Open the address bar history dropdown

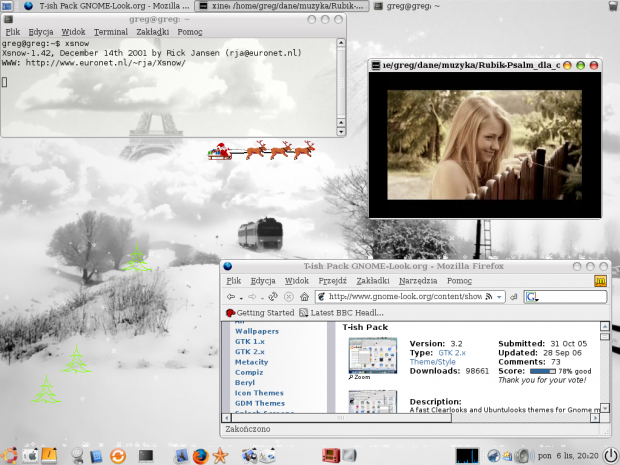click(499, 297)
